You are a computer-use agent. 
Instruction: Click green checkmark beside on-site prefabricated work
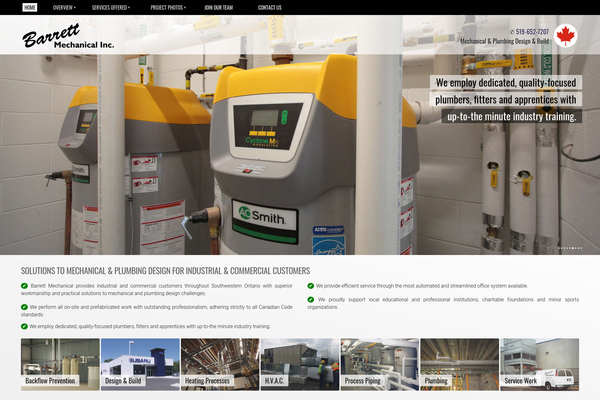[24, 307]
